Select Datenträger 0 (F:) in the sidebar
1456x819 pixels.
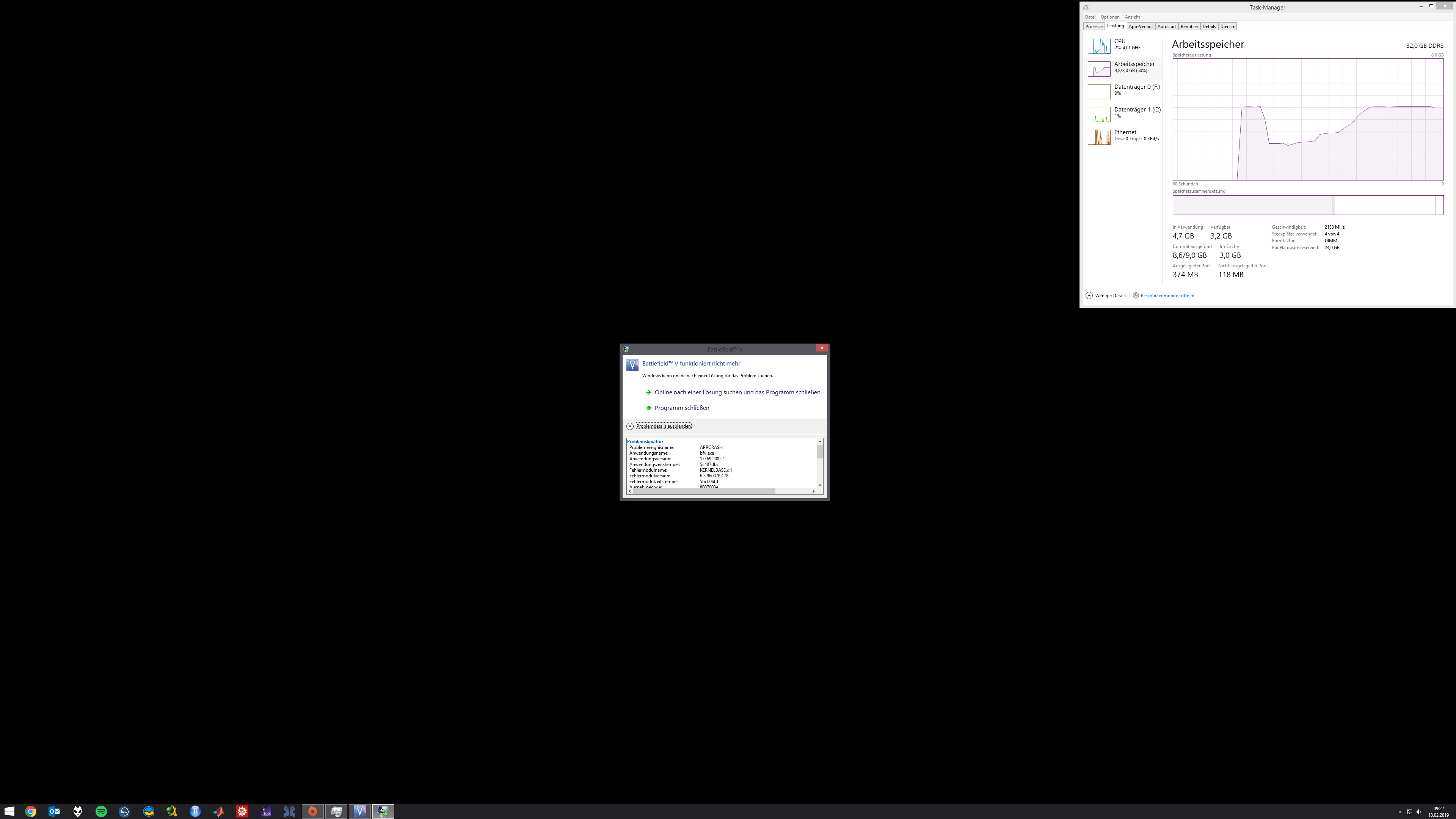(x=1123, y=89)
